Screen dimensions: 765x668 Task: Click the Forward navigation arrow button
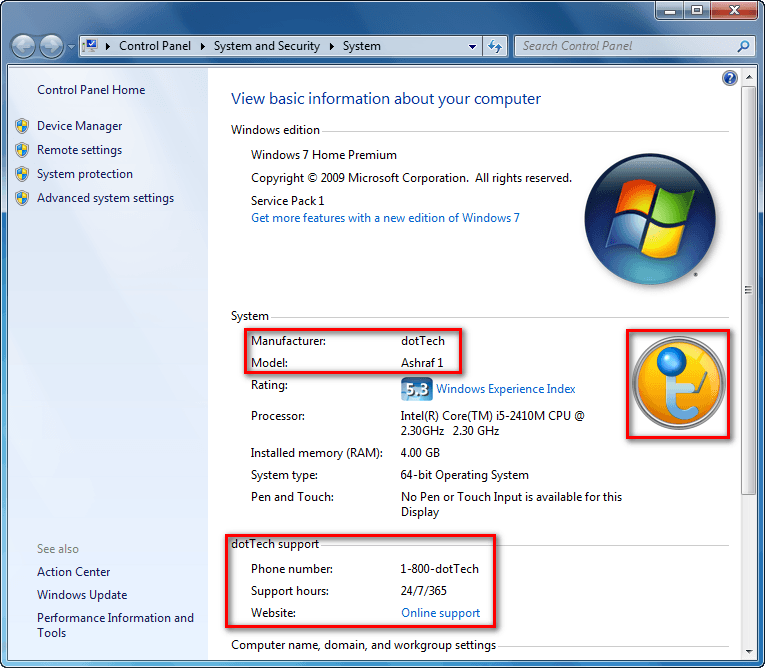pos(51,46)
